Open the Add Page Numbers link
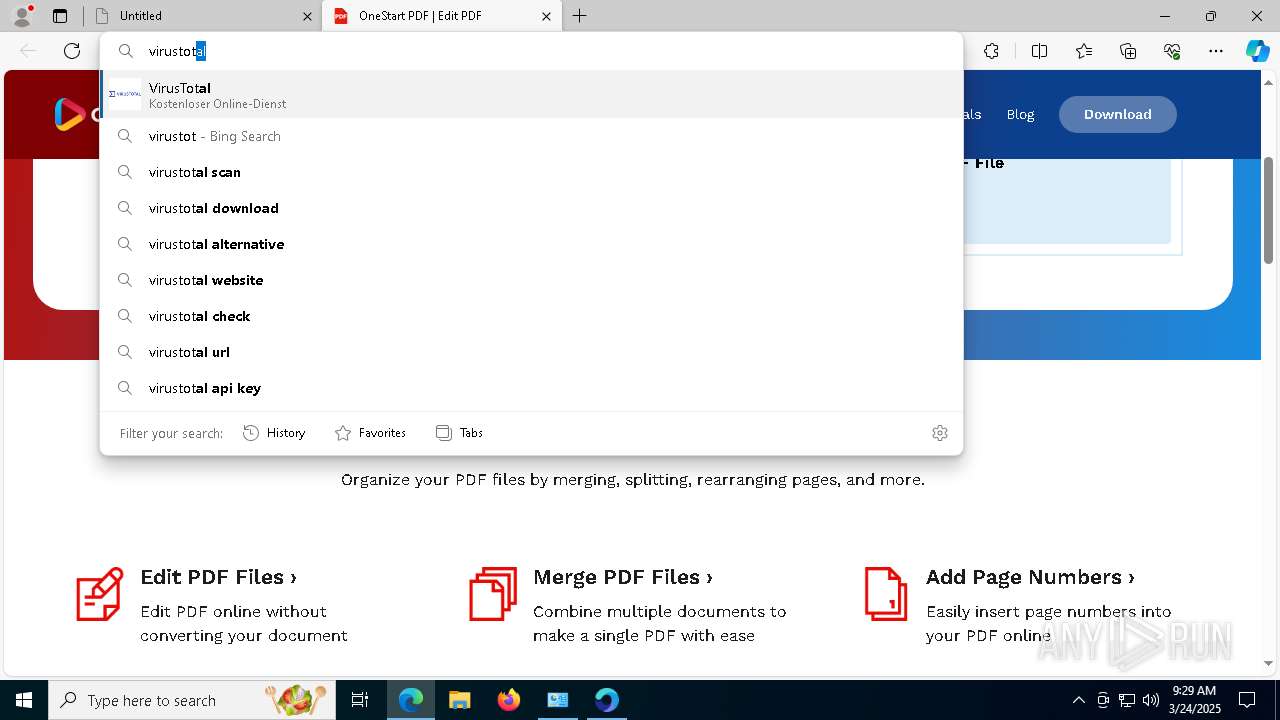The height and width of the screenshot is (720, 1280). pyautogui.click(x=1030, y=577)
